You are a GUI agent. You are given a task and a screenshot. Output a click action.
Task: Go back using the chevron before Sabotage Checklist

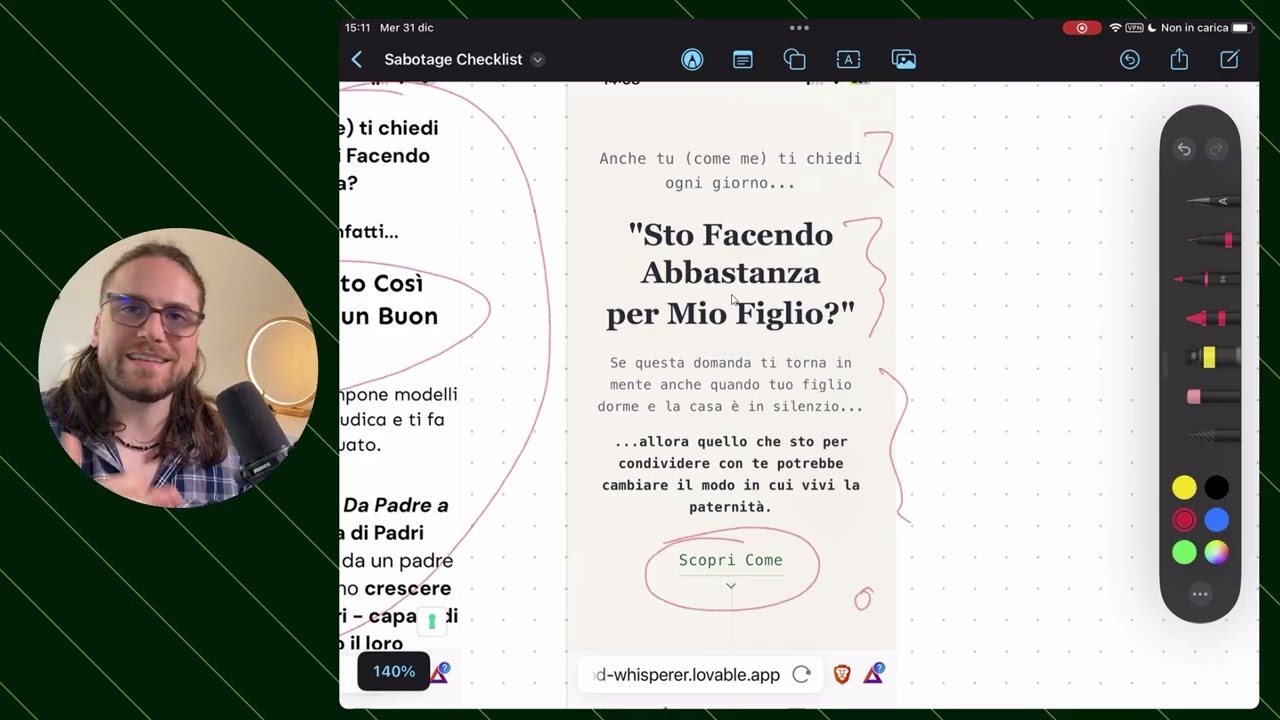coord(357,60)
